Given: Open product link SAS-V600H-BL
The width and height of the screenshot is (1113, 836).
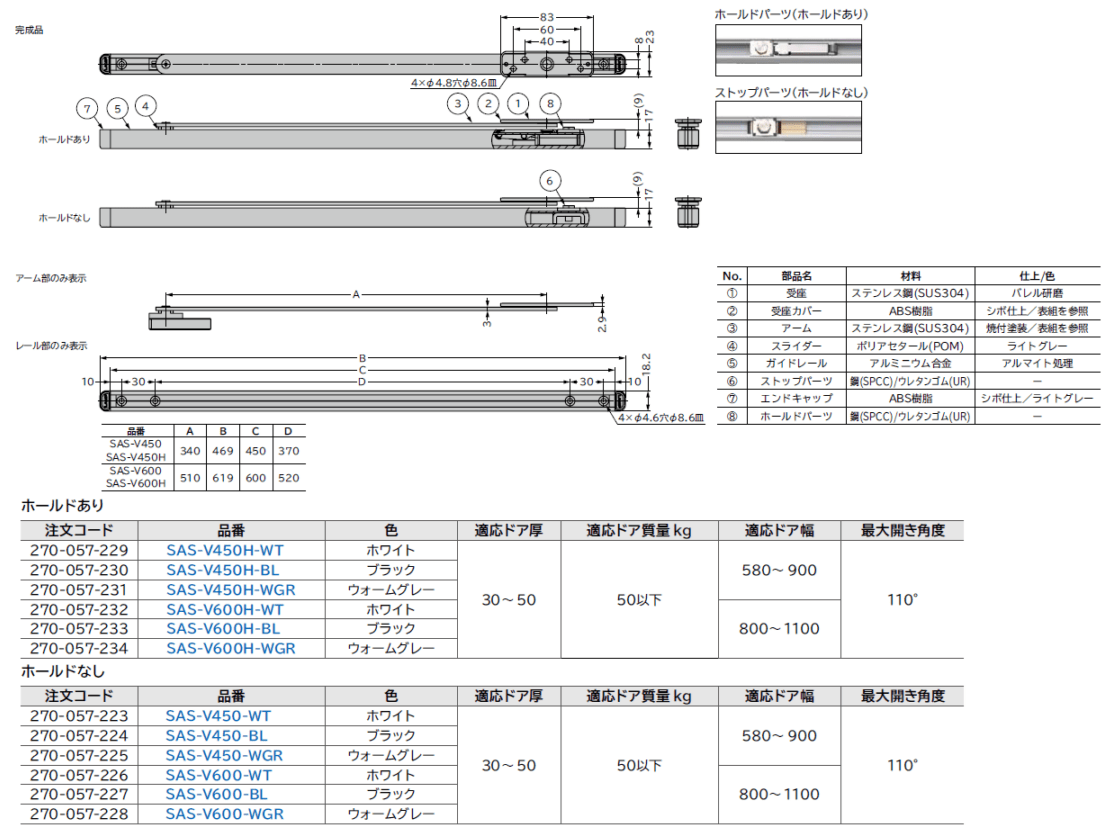Looking at the screenshot, I should pyautogui.click(x=223, y=629).
